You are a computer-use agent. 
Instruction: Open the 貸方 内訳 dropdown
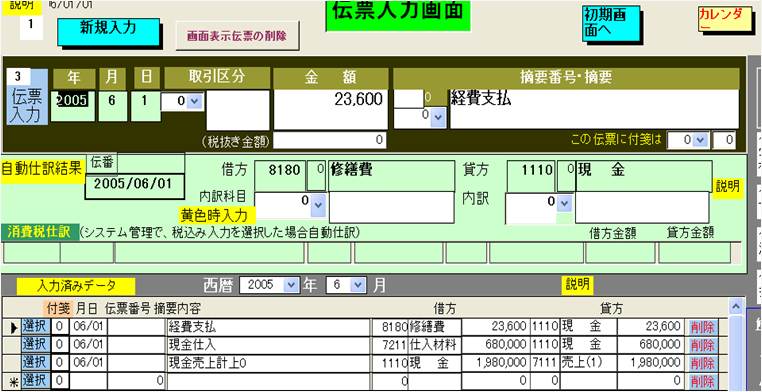pyautogui.click(x=564, y=203)
